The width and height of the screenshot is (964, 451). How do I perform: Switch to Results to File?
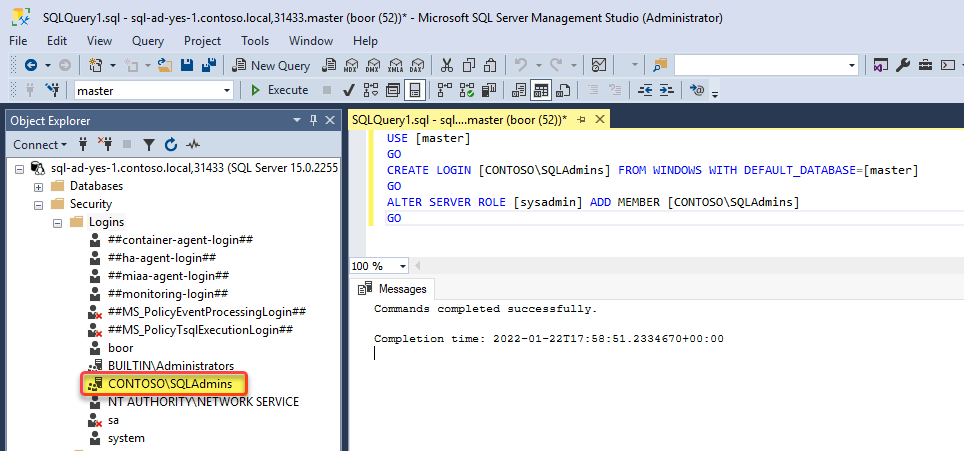(563, 90)
